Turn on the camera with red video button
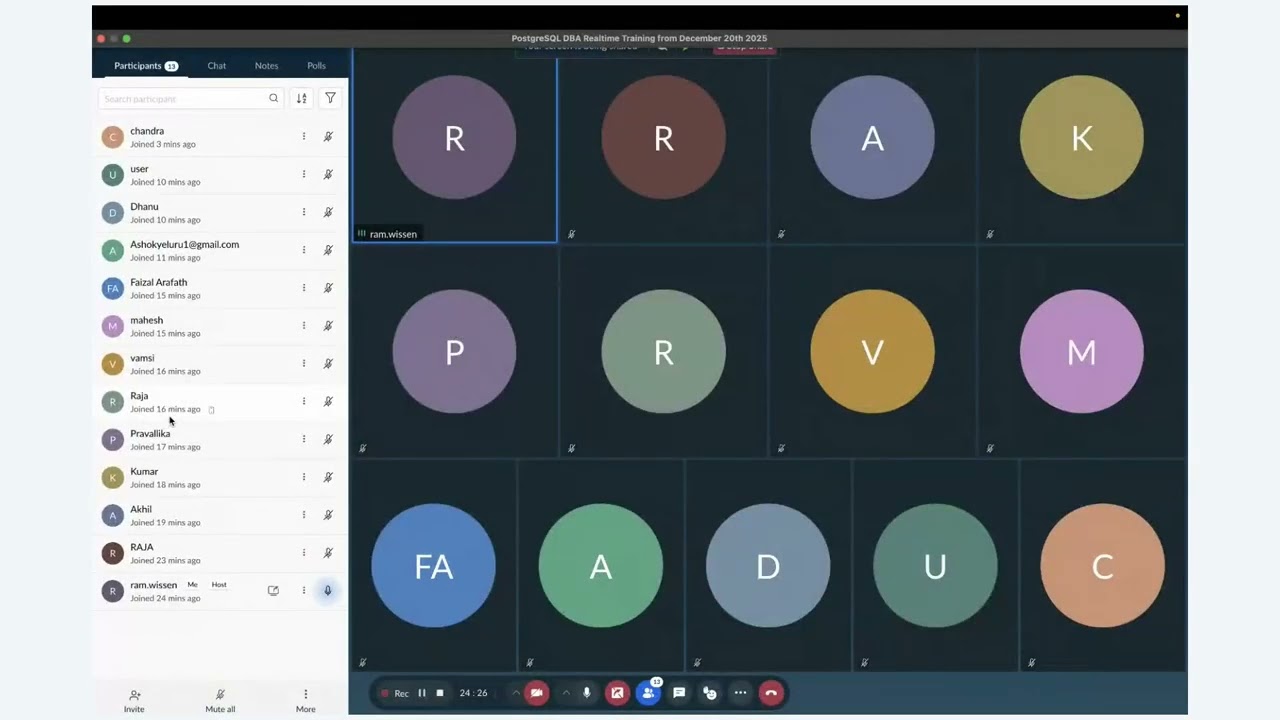The height and width of the screenshot is (720, 1280). click(537, 693)
